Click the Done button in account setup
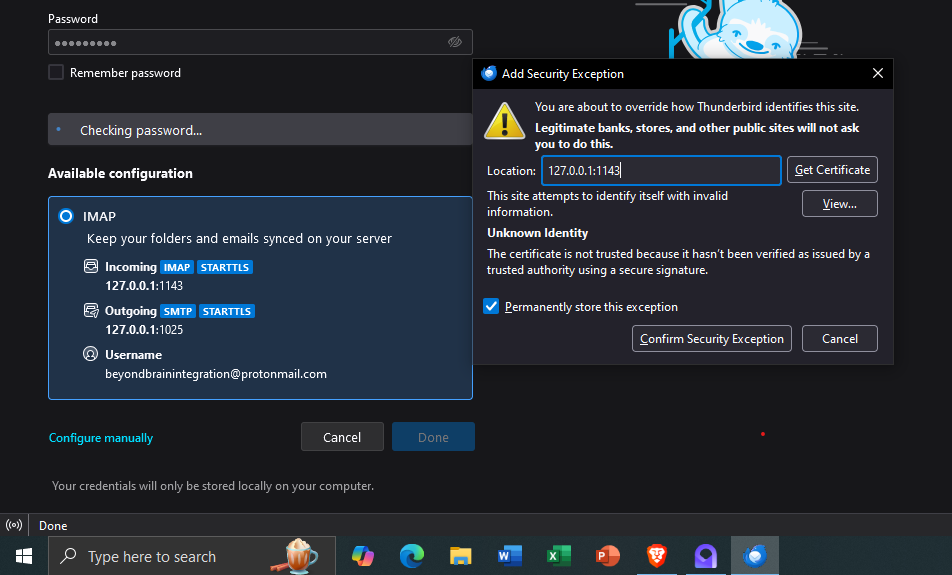 tap(433, 437)
